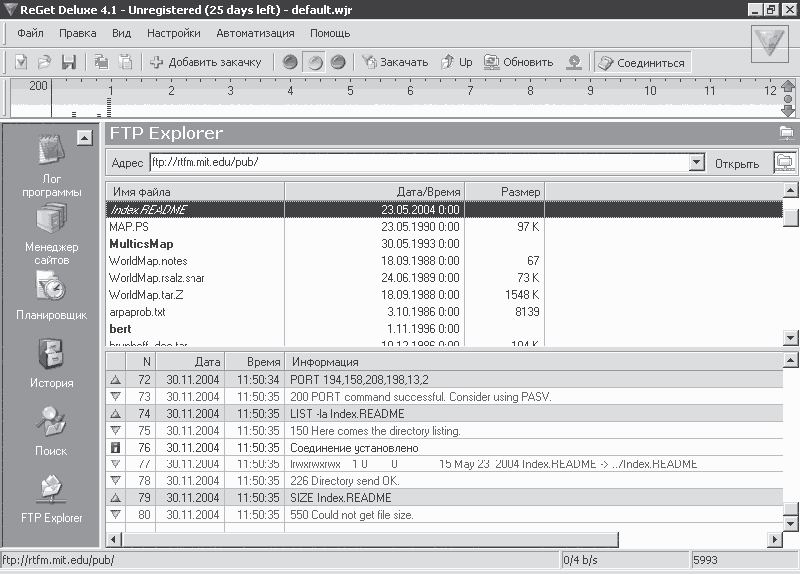The image size is (800, 574).
Task: Open the Автоматизация menu
Action: pos(255,33)
